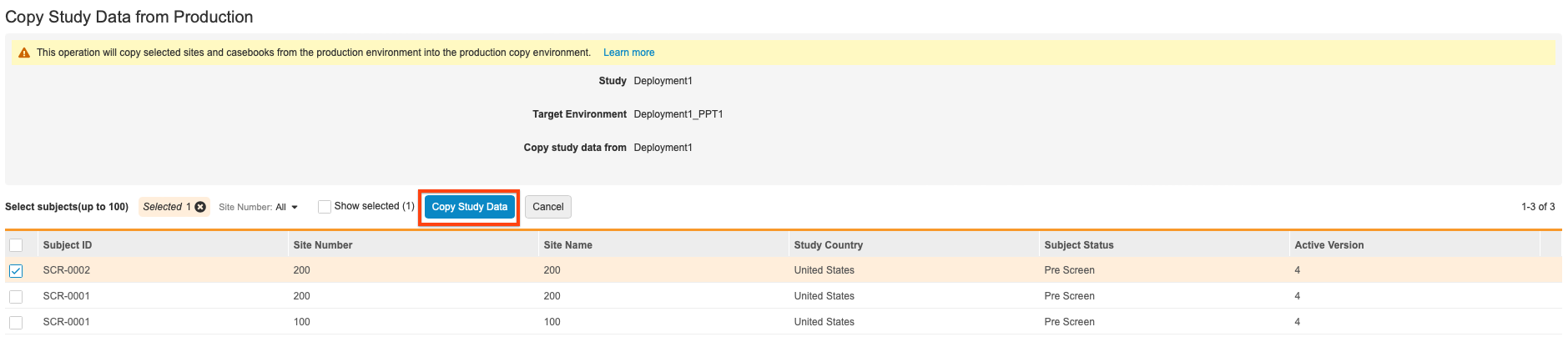
Task: Click the yellow warning triangle icon
Action: [24, 53]
